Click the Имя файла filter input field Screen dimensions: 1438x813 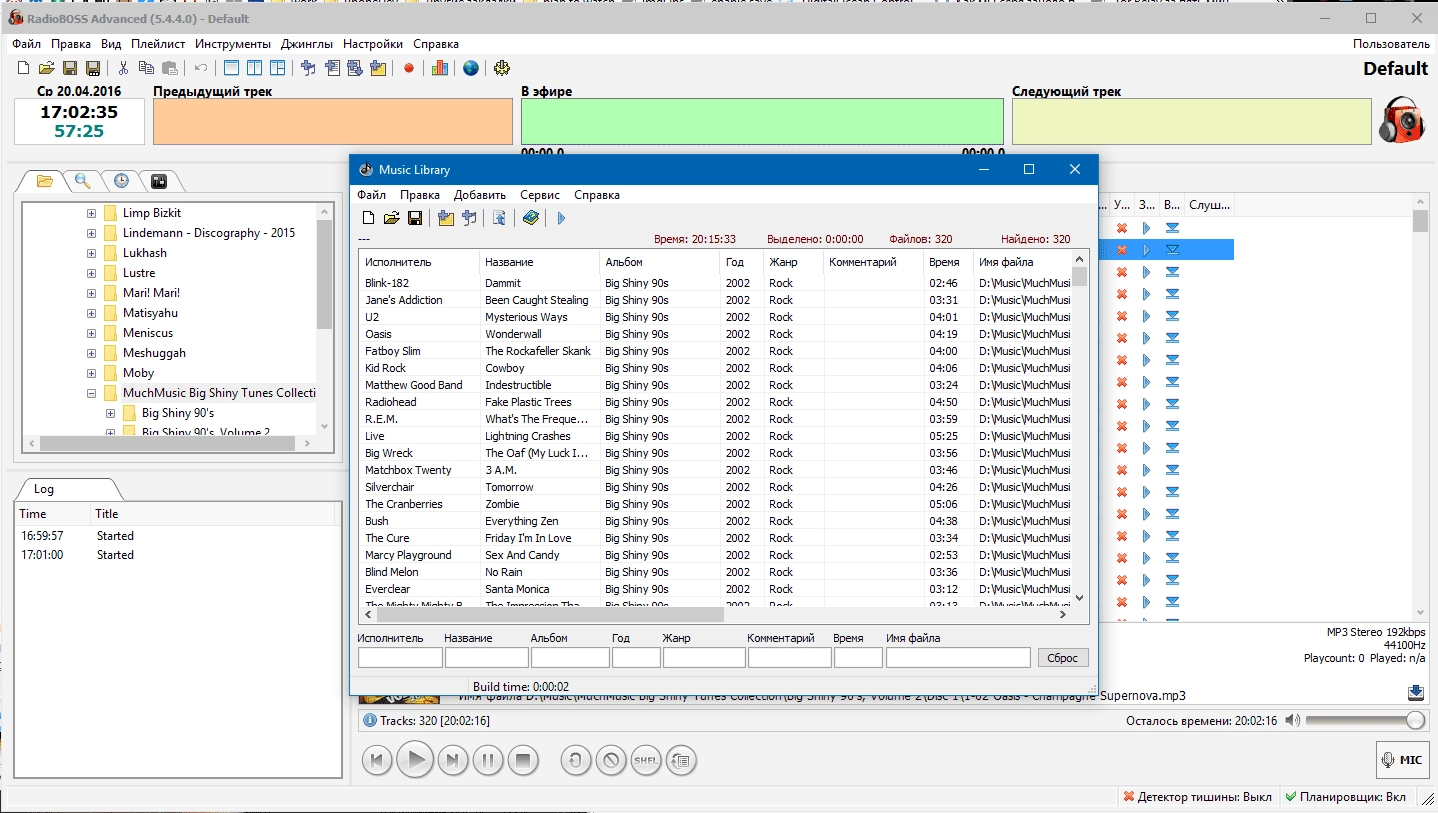click(x=958, y=658)
